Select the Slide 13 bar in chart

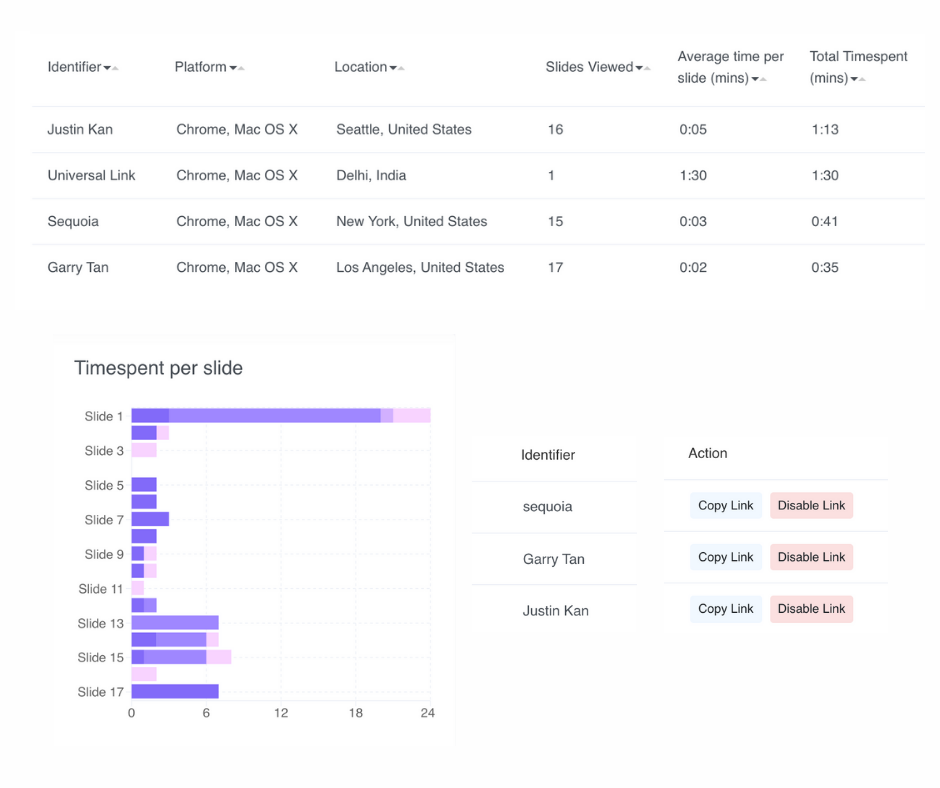175,622
